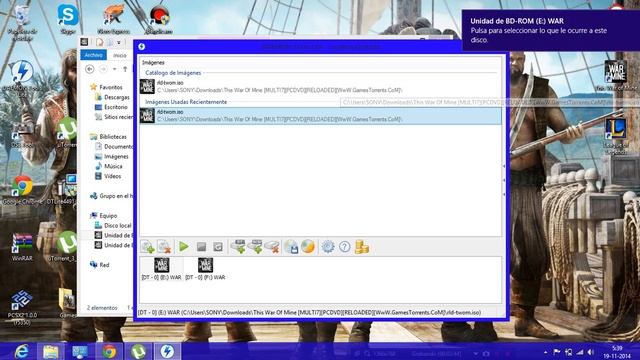
Task: Open the Inicio tab in File Explorer
Action: 120,55
